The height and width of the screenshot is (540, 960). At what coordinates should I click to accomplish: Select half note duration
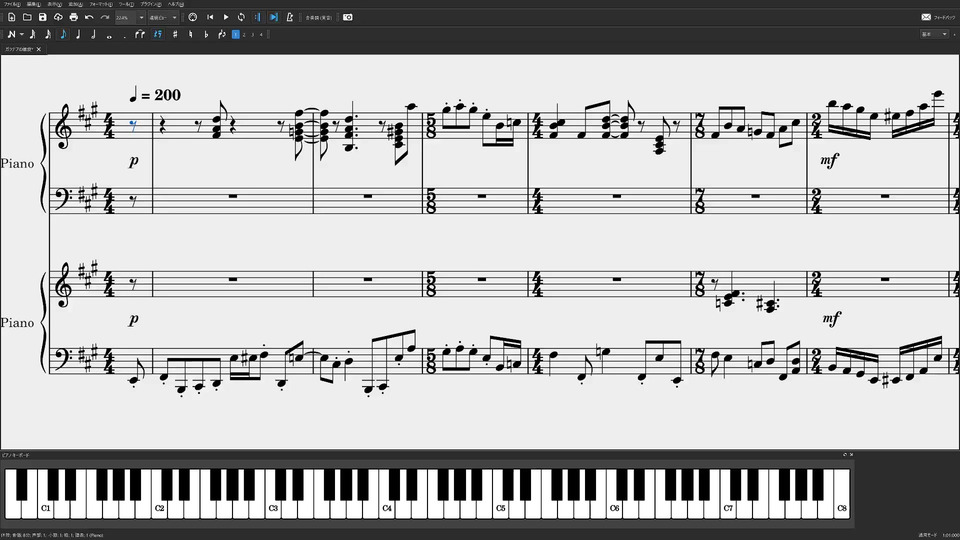click(93, 34)
